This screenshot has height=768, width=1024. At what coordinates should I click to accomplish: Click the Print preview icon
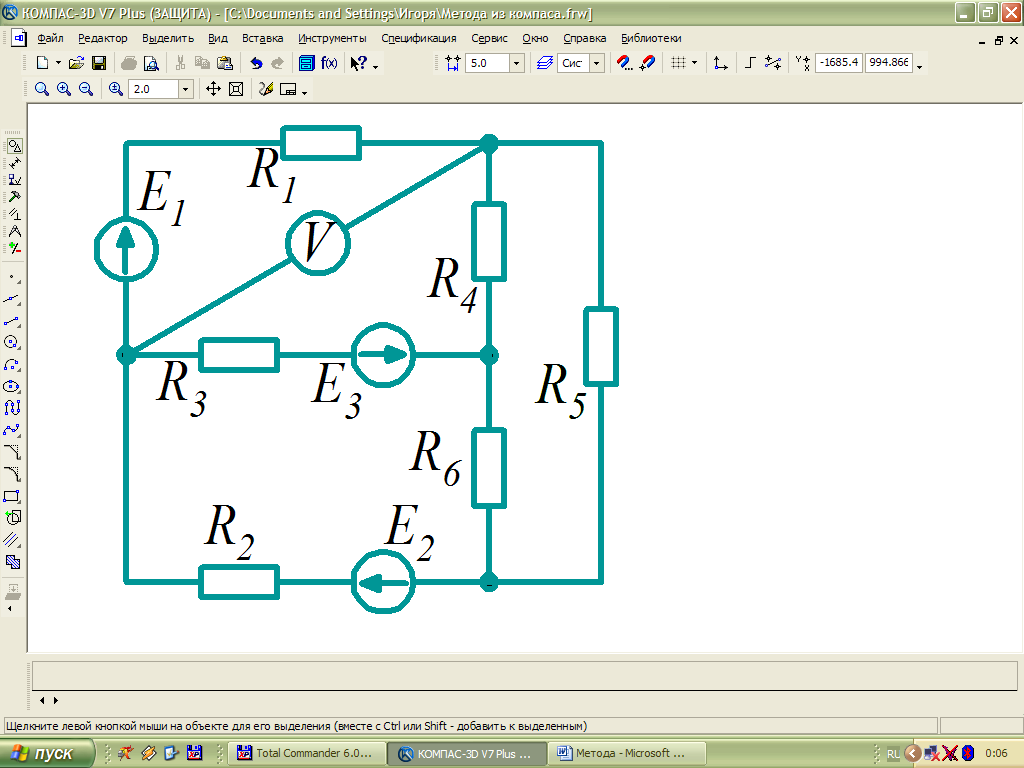(151, 63)
